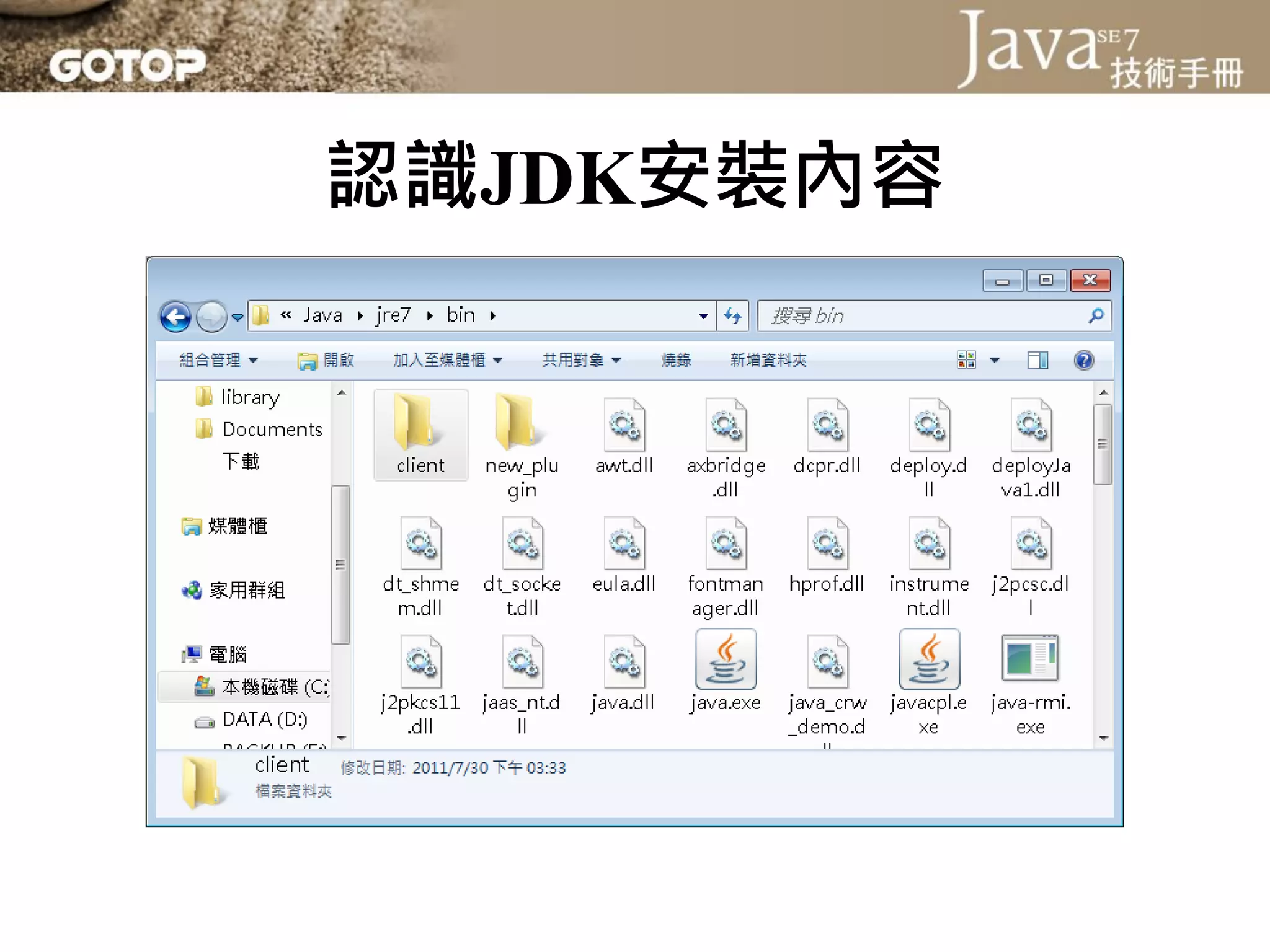Select the hprof.dll file

(x=827, y=554)
